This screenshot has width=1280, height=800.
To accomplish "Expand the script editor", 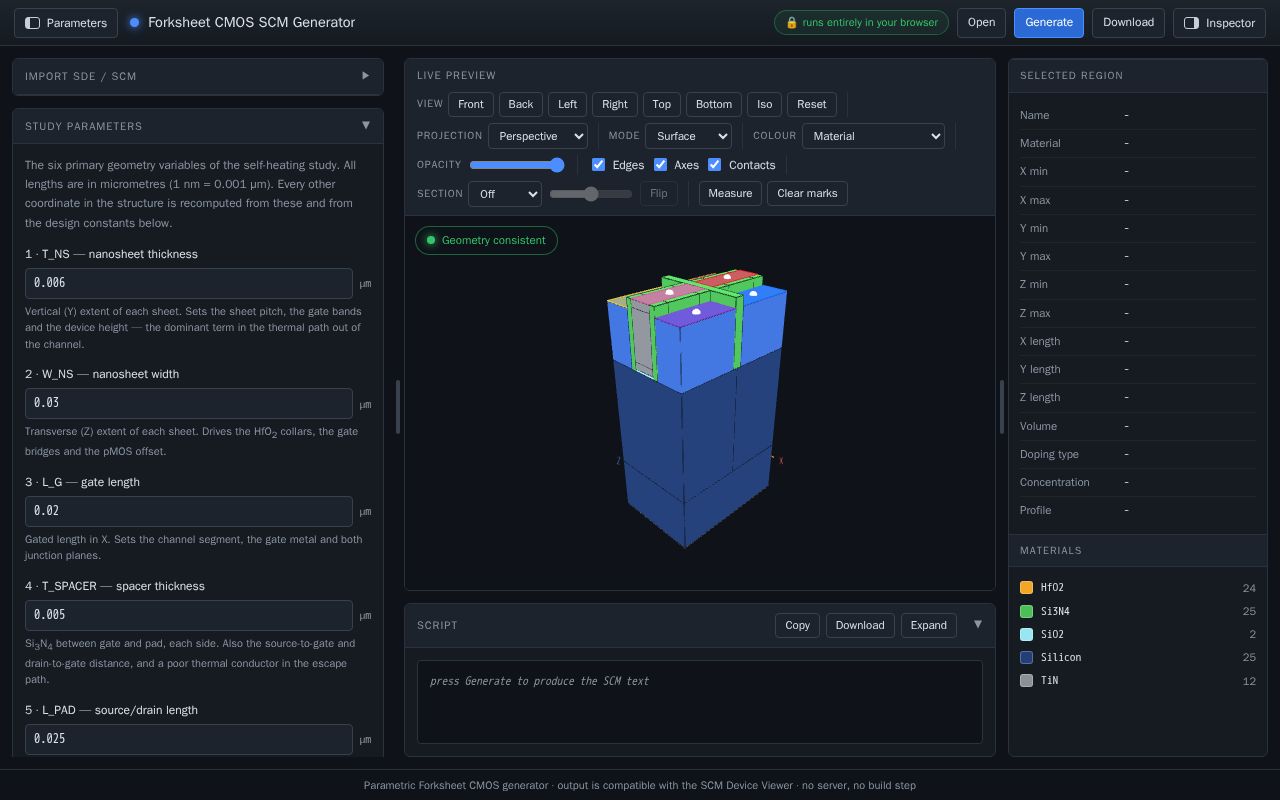I will pyautogui.click(x=928, y=626).
